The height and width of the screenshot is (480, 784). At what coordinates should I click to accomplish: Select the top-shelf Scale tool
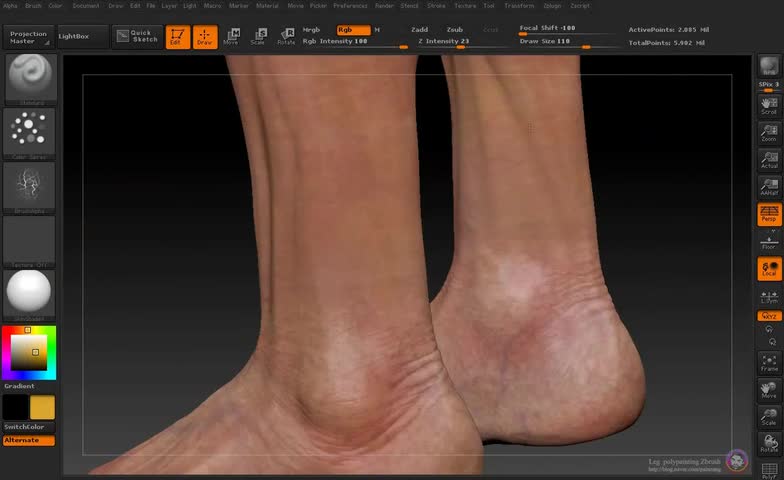click(x=258, y=37)
